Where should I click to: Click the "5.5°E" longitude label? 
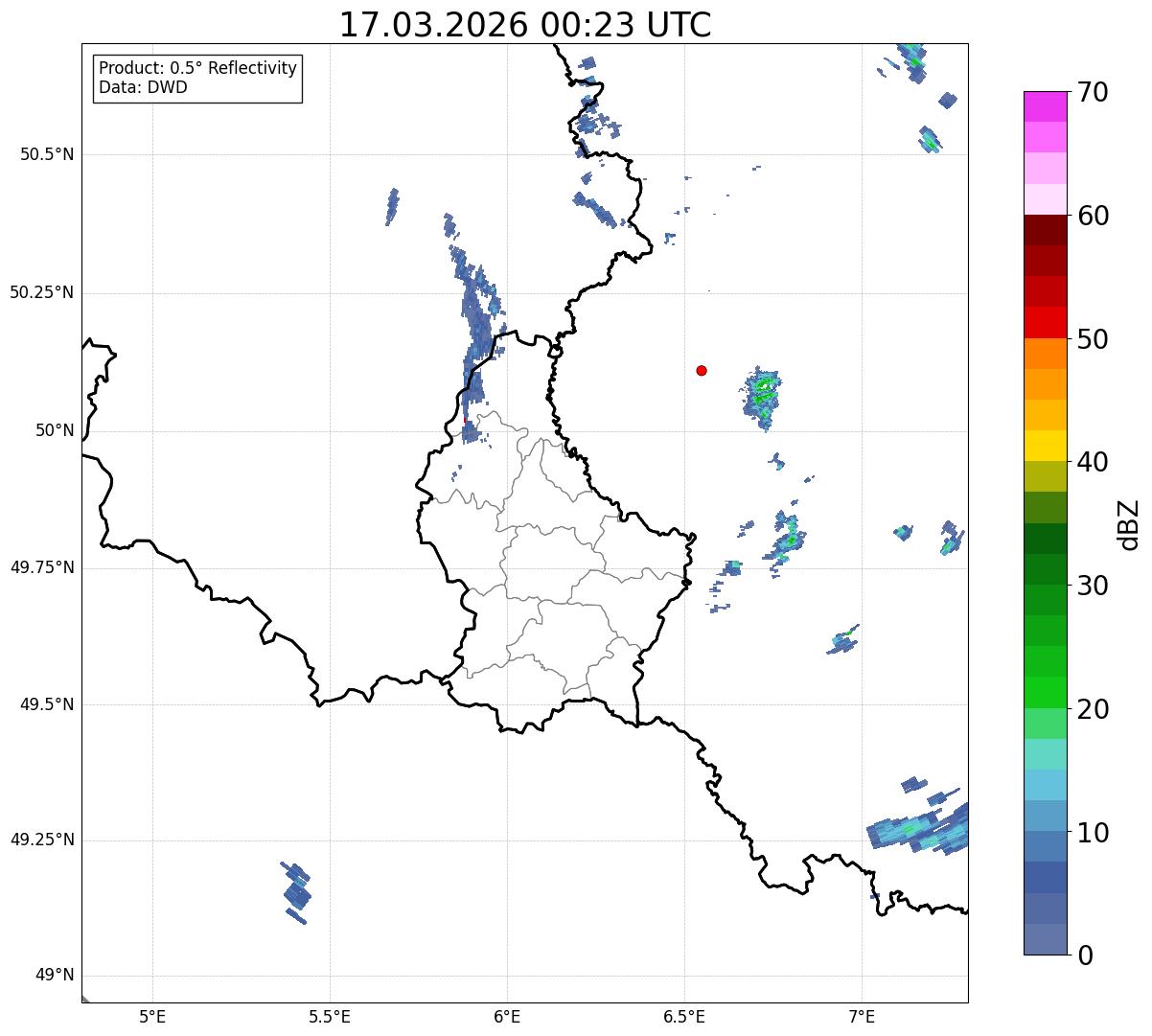click(330, 1016)
